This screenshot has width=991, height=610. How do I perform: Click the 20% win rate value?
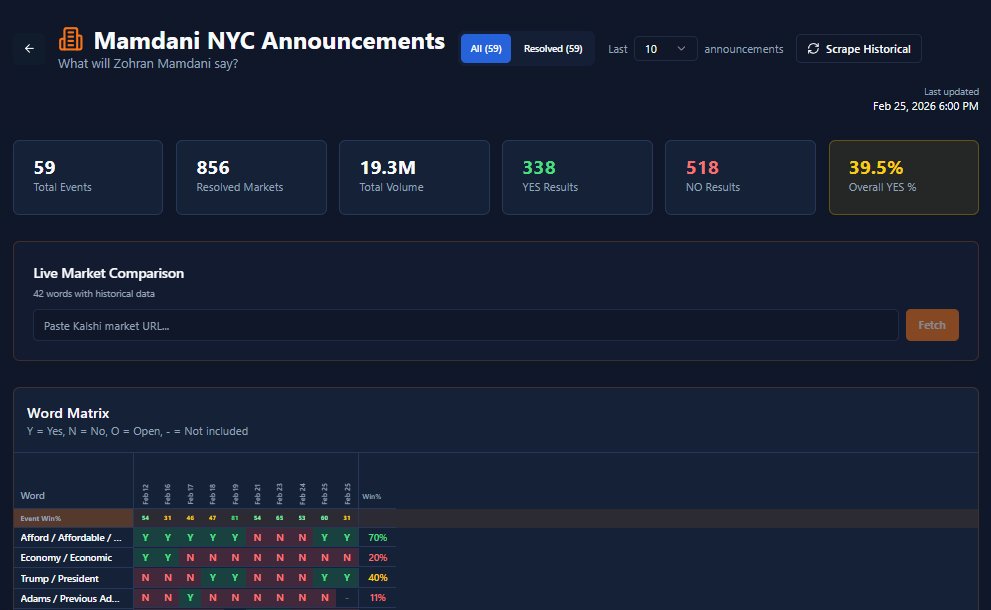(377, 558)
